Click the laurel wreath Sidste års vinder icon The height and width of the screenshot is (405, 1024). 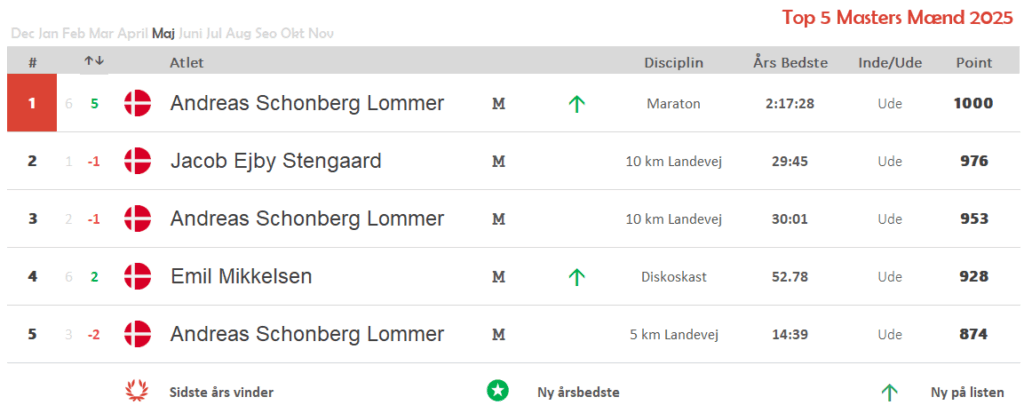(x=136, y=392)
